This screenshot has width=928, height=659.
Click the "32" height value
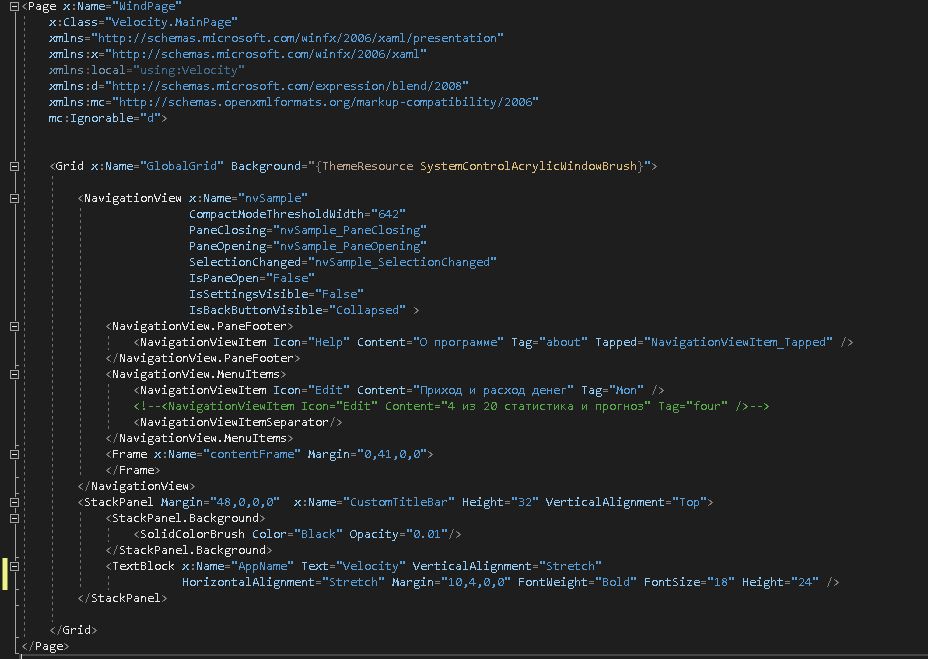pos(524,502)
